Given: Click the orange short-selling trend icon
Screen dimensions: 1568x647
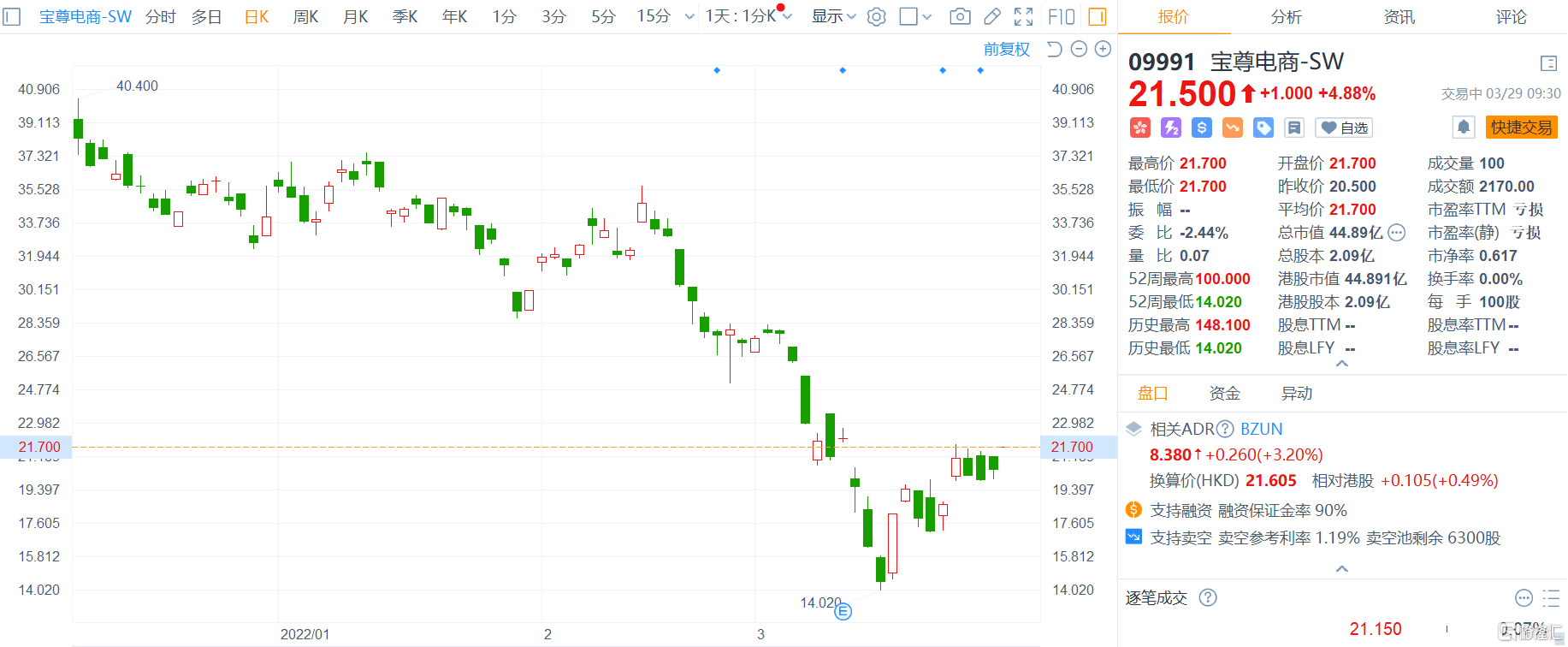Looking at the screenshot, I should 1232,128.
